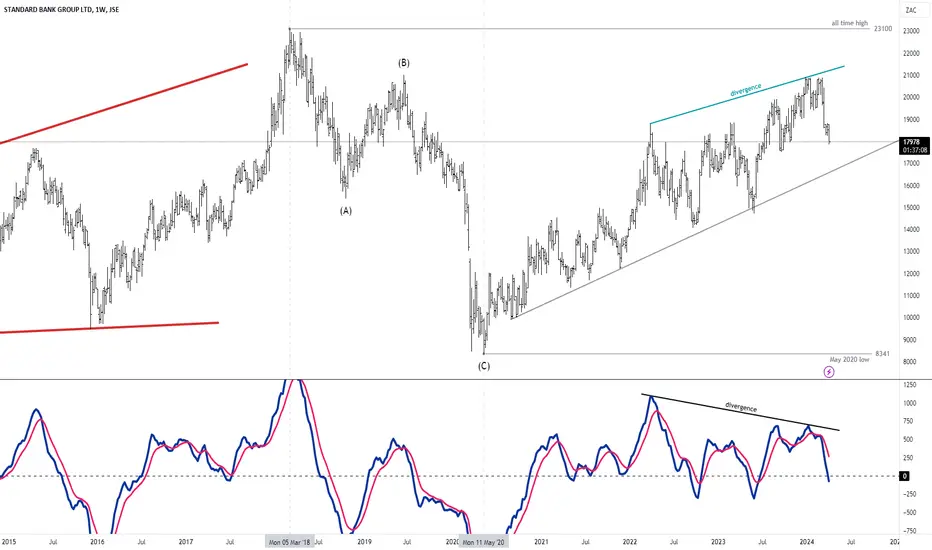This screenshot has height=550, width=932.
Task: Click the 16000 price axis label
Action: (x=911, y=186)
